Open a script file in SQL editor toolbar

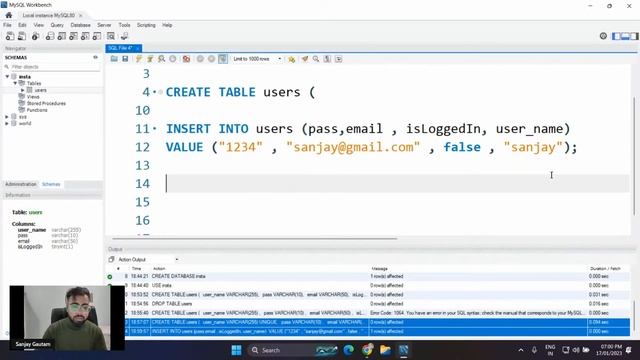tap(114, 59)
